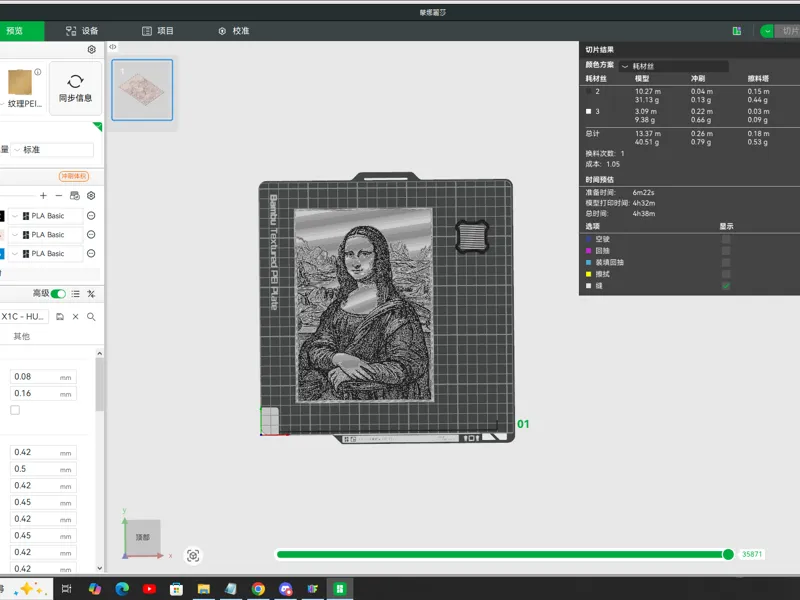Click edit icon for second PLA Basic
800x600 pixels.
click(x=91, y=235)
